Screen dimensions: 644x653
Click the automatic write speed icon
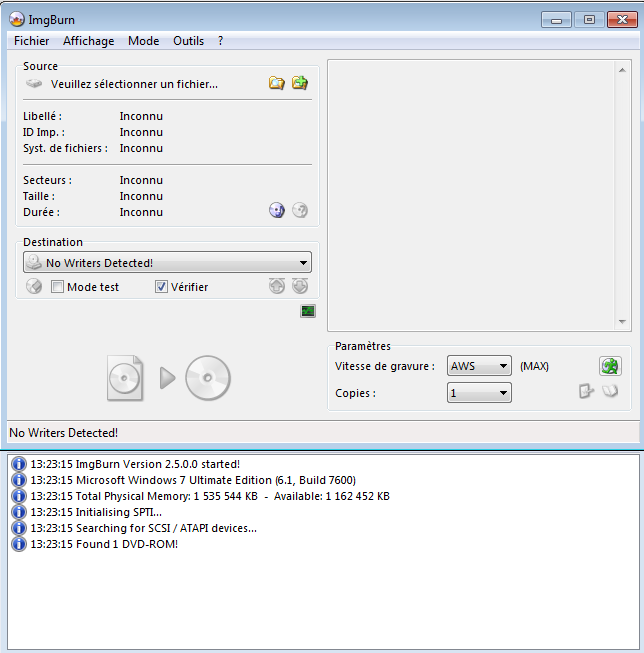pos(610,366)
